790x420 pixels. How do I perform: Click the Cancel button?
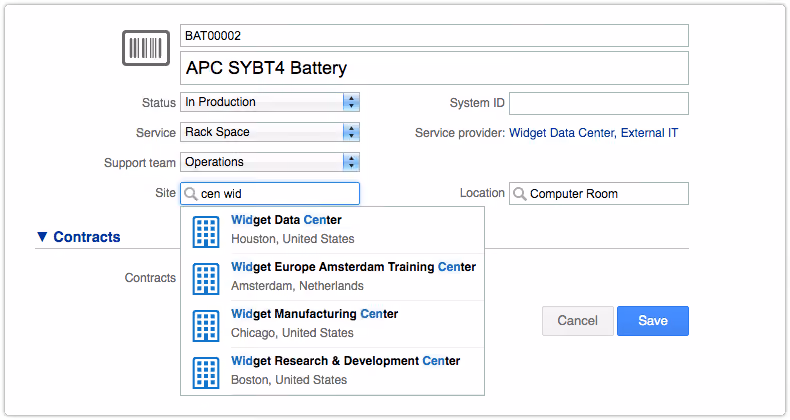click(578, 321)
